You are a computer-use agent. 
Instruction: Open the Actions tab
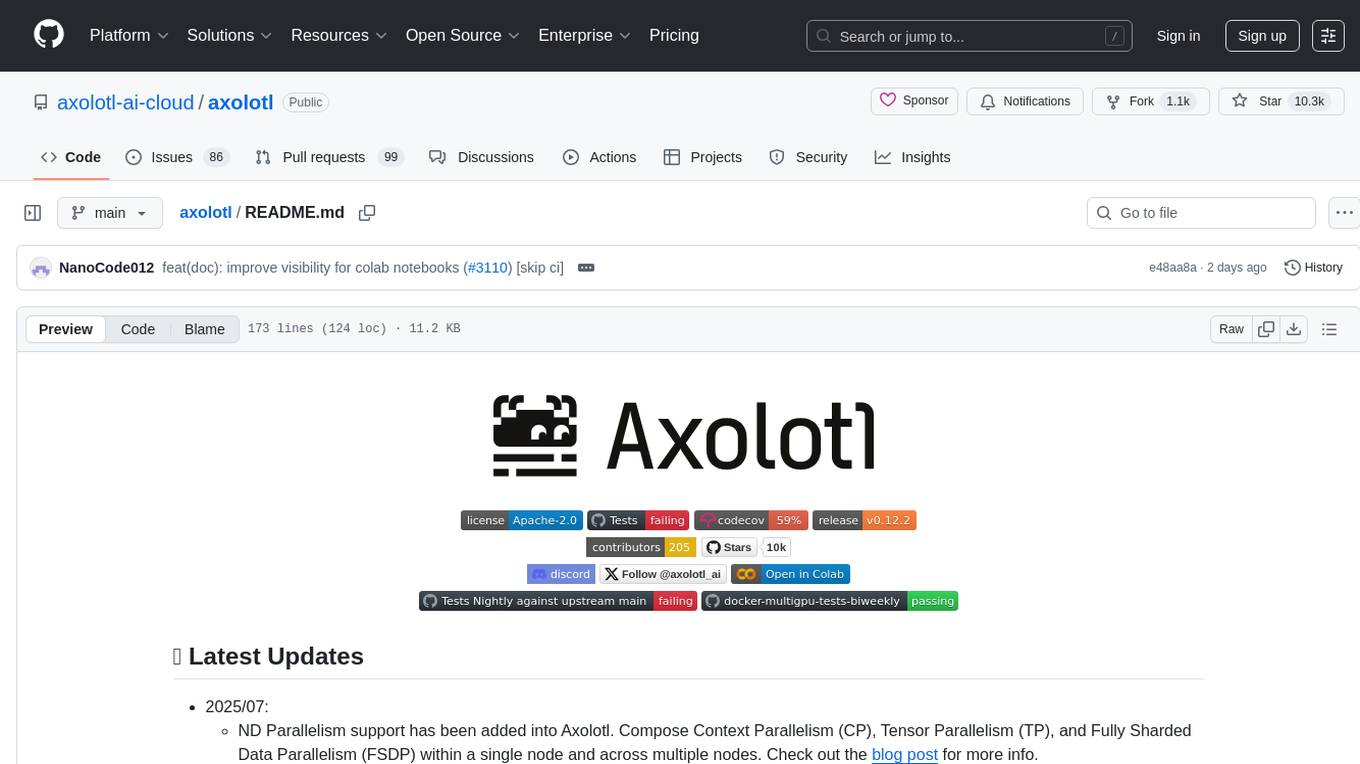click(x=600, y=157)
